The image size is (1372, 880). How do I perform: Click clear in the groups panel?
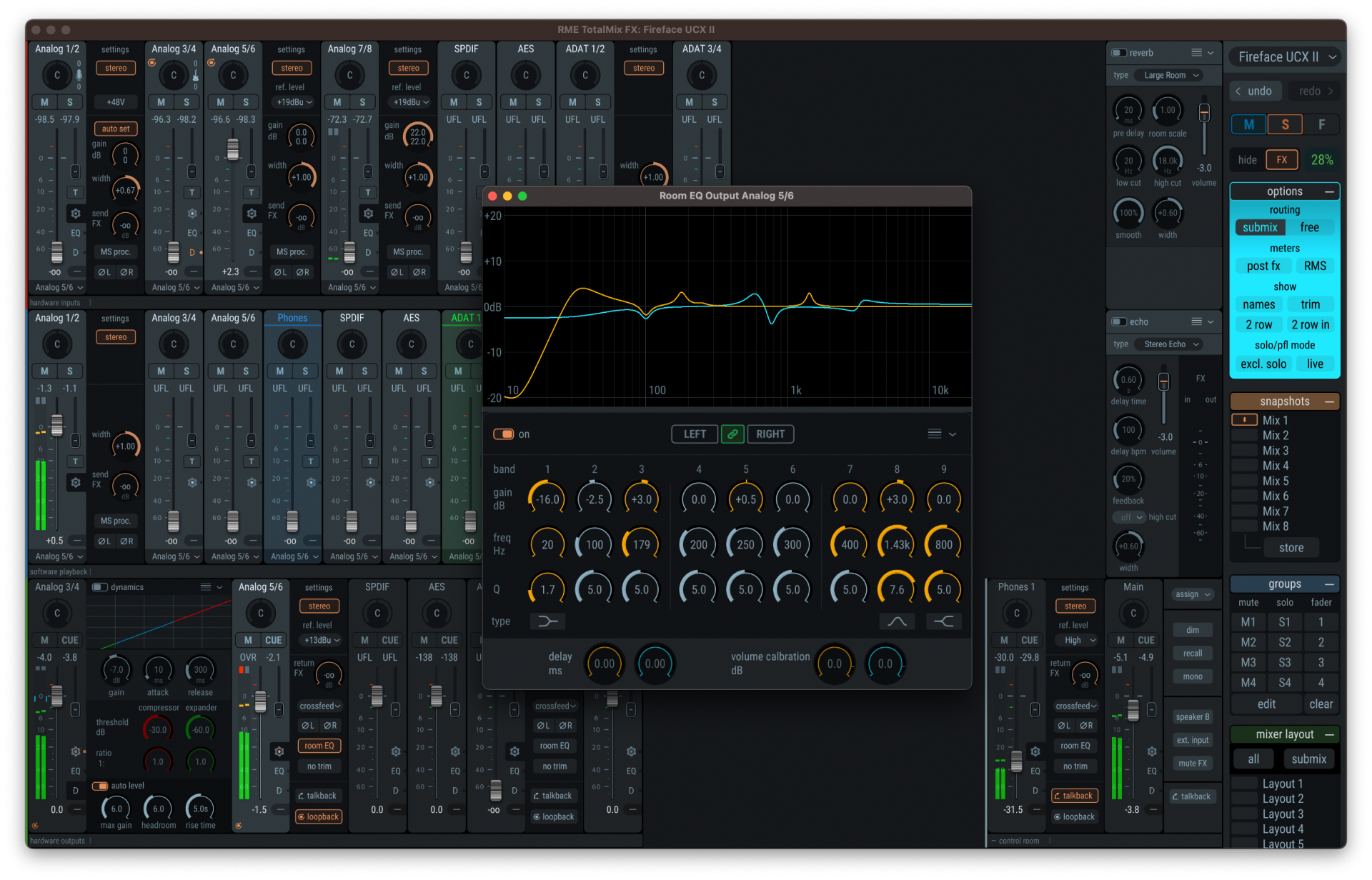1321,704
